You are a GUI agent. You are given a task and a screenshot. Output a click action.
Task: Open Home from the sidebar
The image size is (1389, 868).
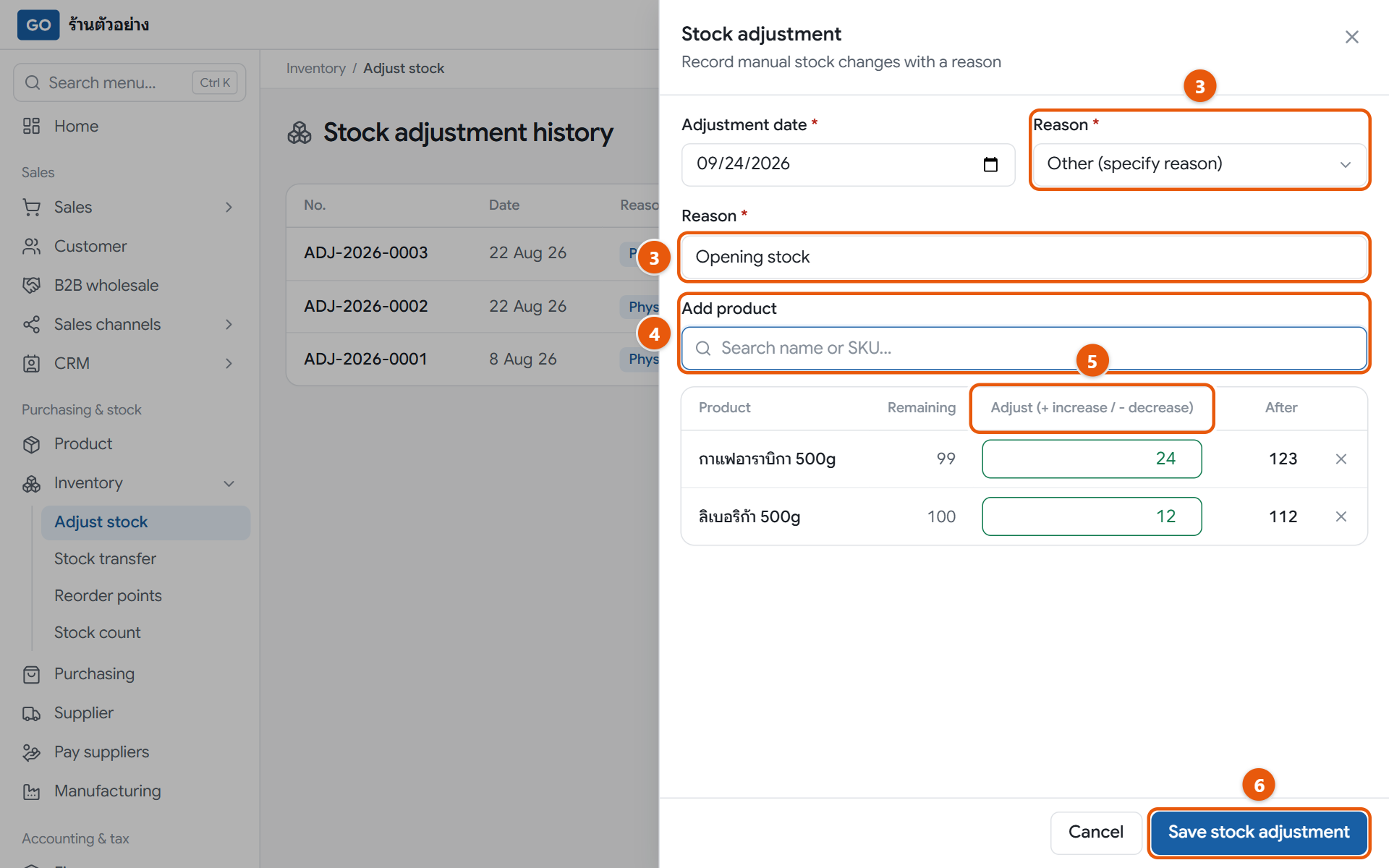(76, 126)
